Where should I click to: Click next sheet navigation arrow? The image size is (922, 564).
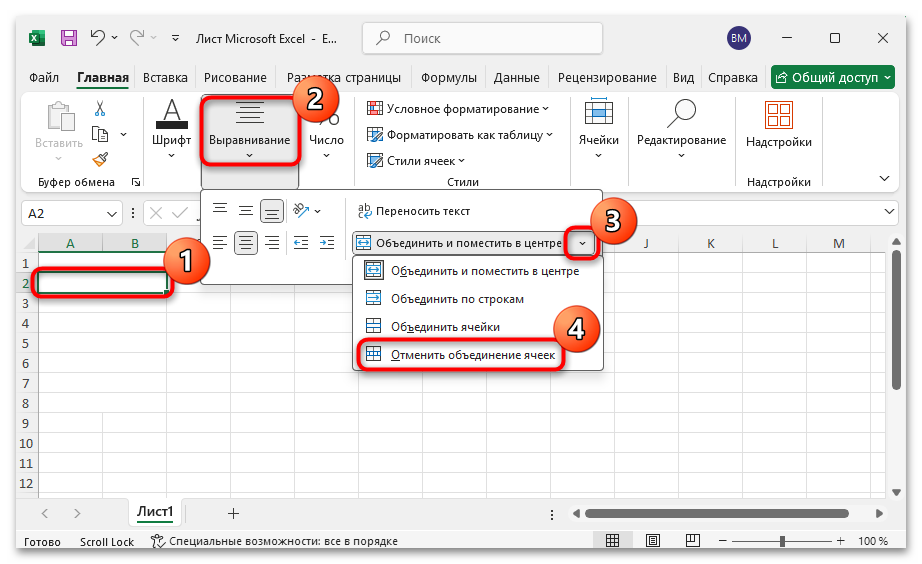click(x=77, y=513)
